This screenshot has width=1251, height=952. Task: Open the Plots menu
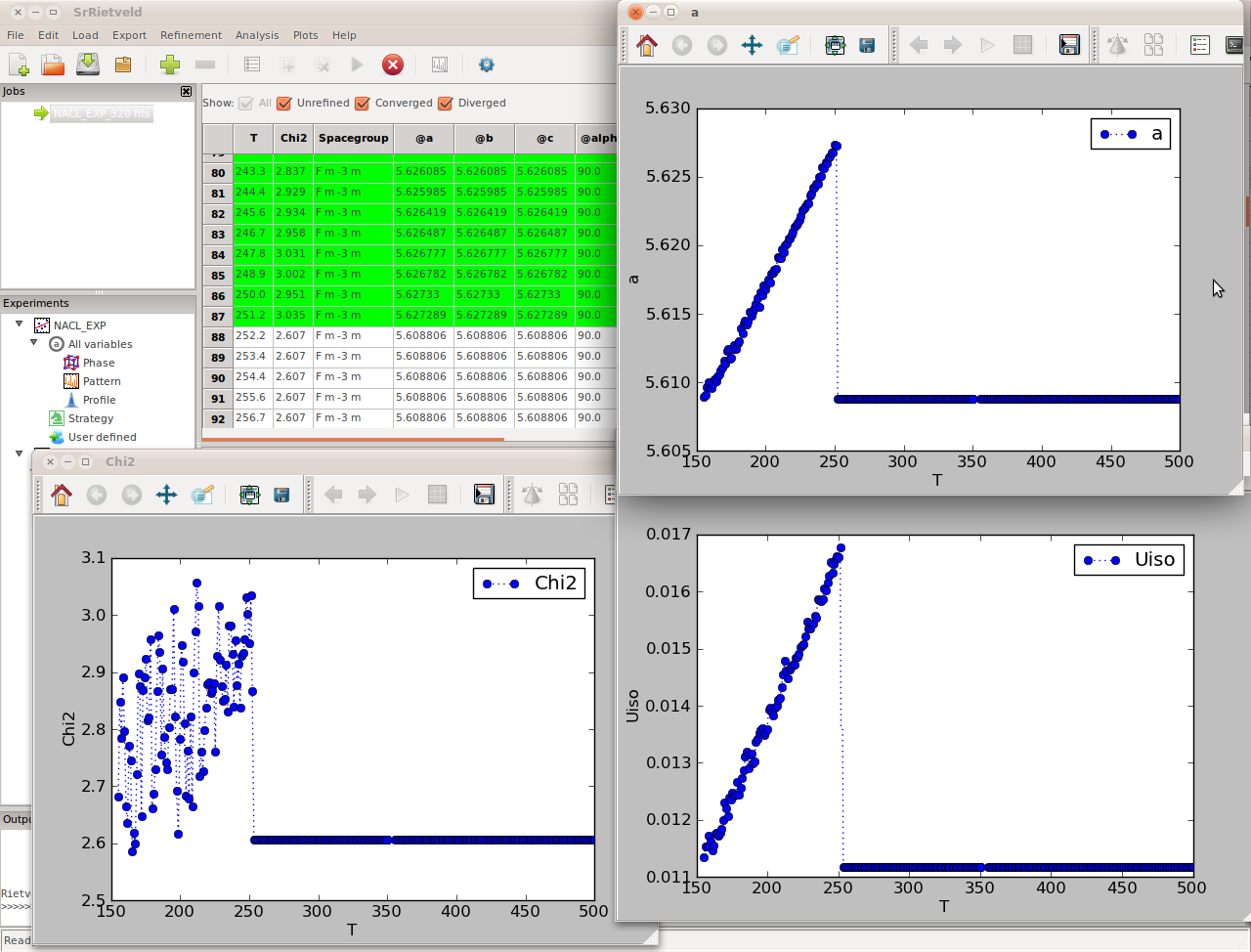point(306,35)
